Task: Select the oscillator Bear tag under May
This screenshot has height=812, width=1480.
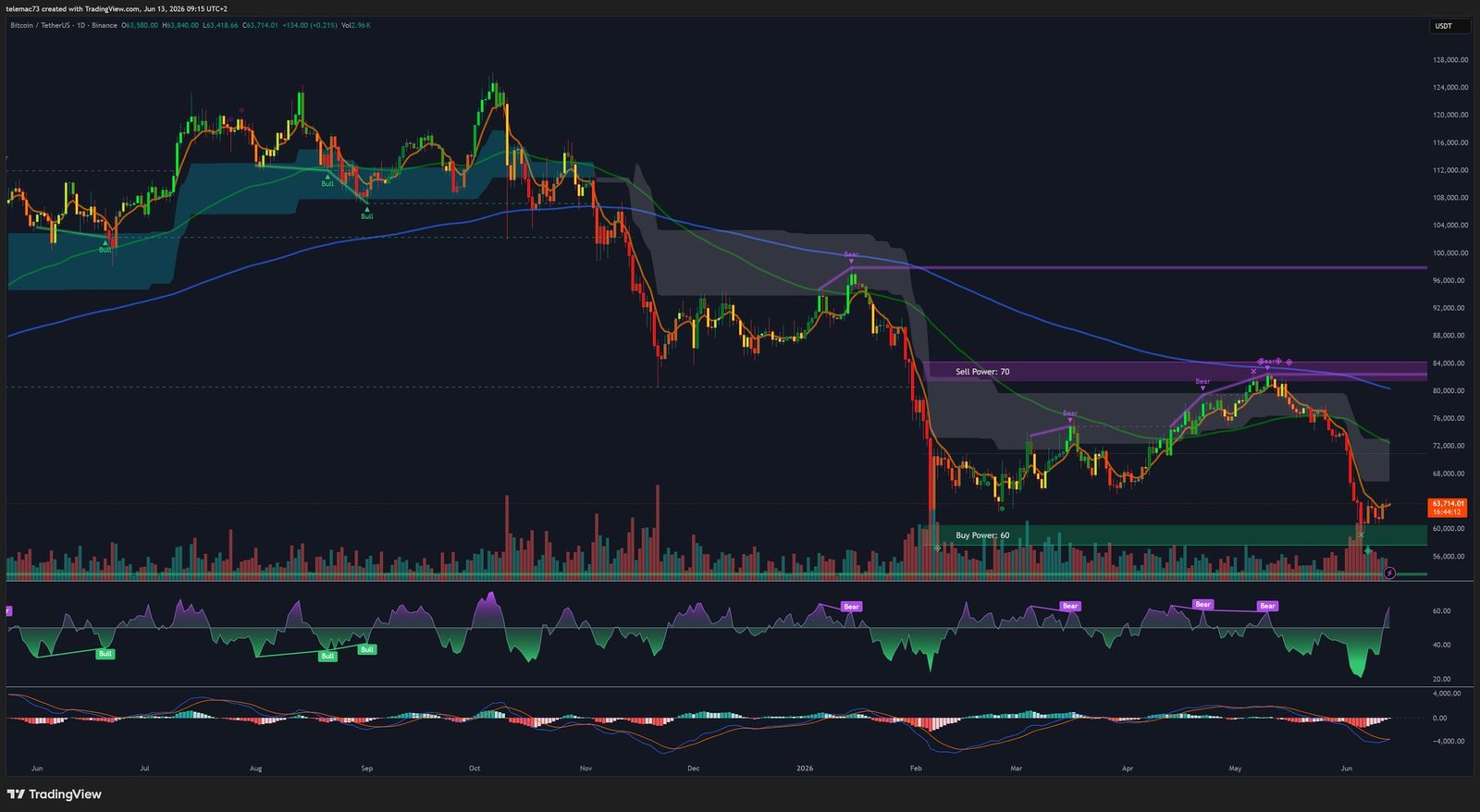Action: (1267, 607)
